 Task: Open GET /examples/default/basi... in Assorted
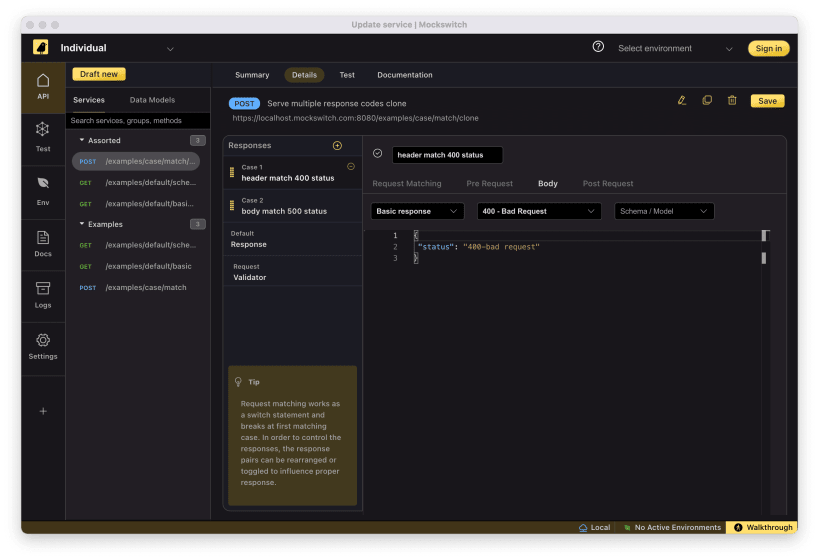pos(138,204)
